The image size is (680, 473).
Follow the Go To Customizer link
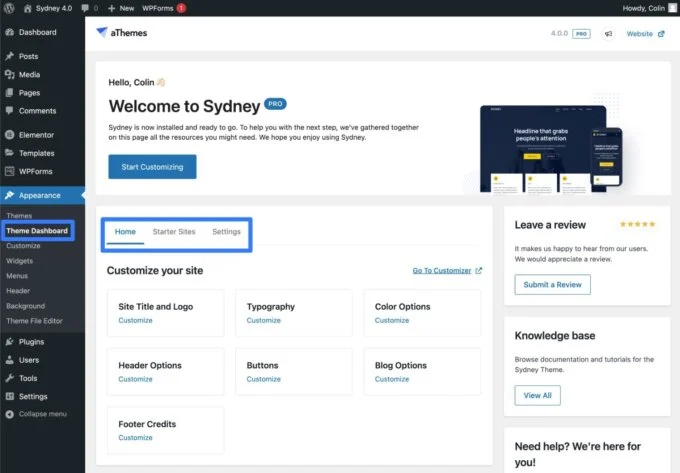click(442, 271)
